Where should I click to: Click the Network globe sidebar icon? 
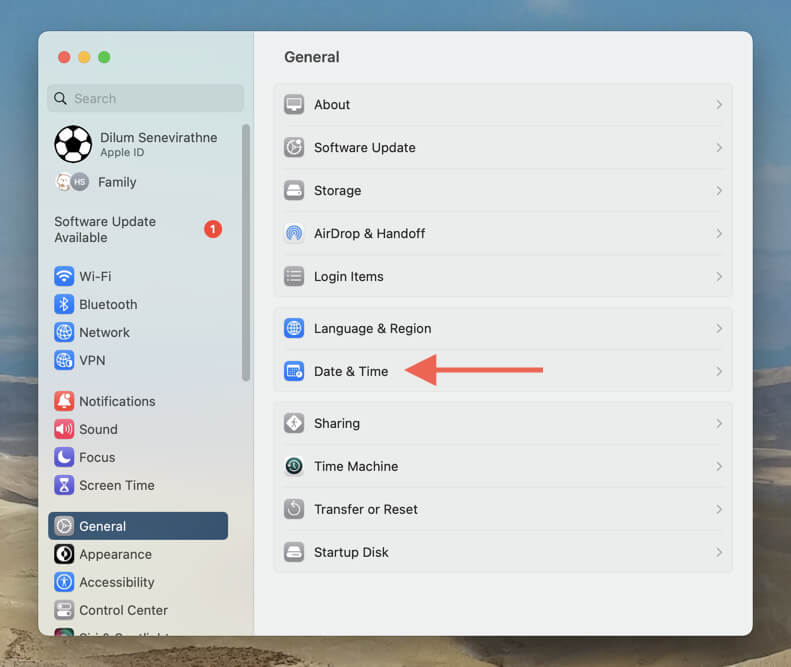(x=64, y=332)
